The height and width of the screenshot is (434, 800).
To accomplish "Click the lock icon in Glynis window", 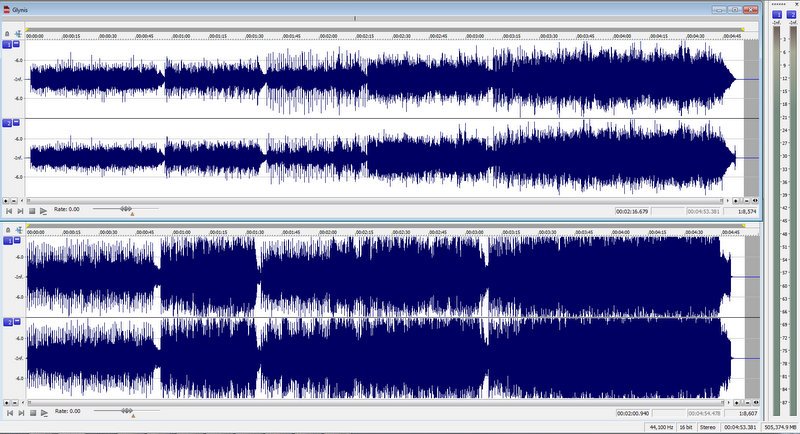I will [x=7, y=34].
